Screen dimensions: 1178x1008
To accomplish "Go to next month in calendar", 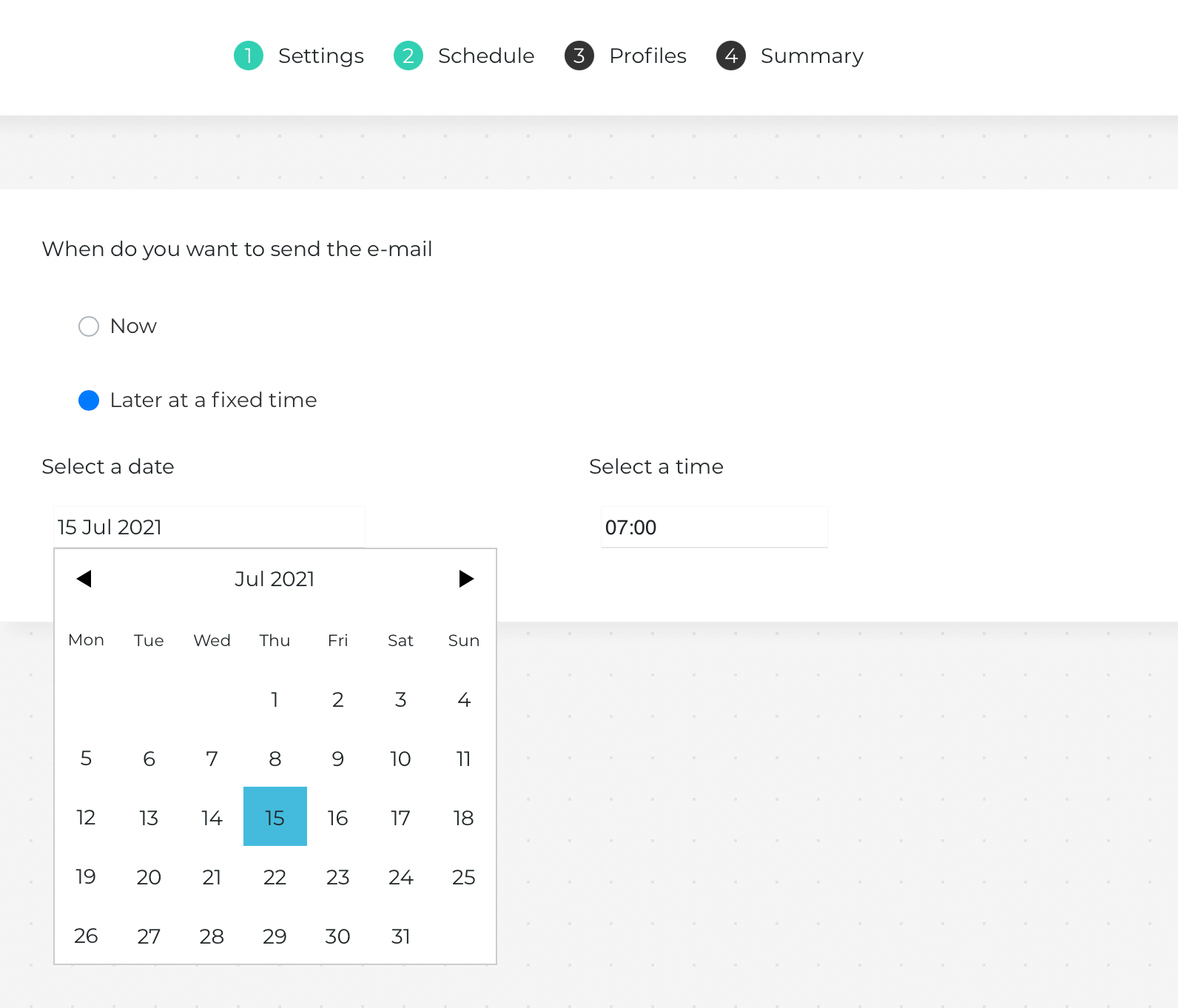I will [465, 579].
